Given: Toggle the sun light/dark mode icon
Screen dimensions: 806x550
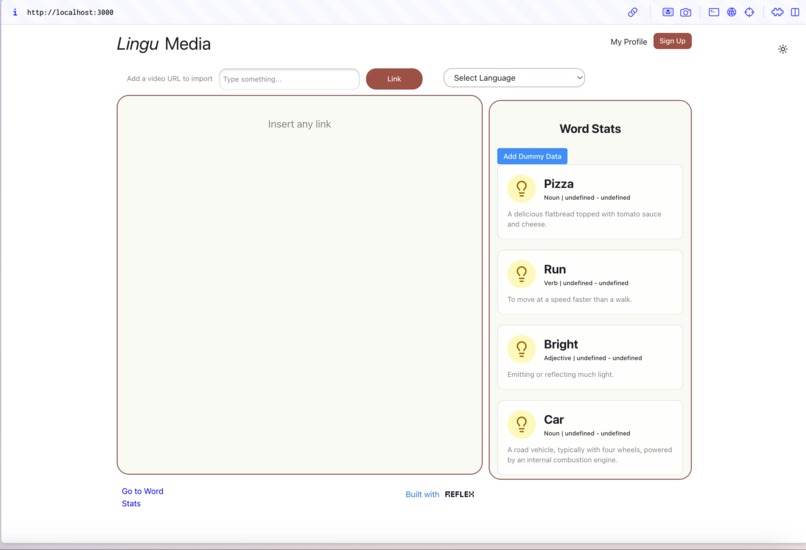Looking at the screenshot, I should click(x=782, y=49).
